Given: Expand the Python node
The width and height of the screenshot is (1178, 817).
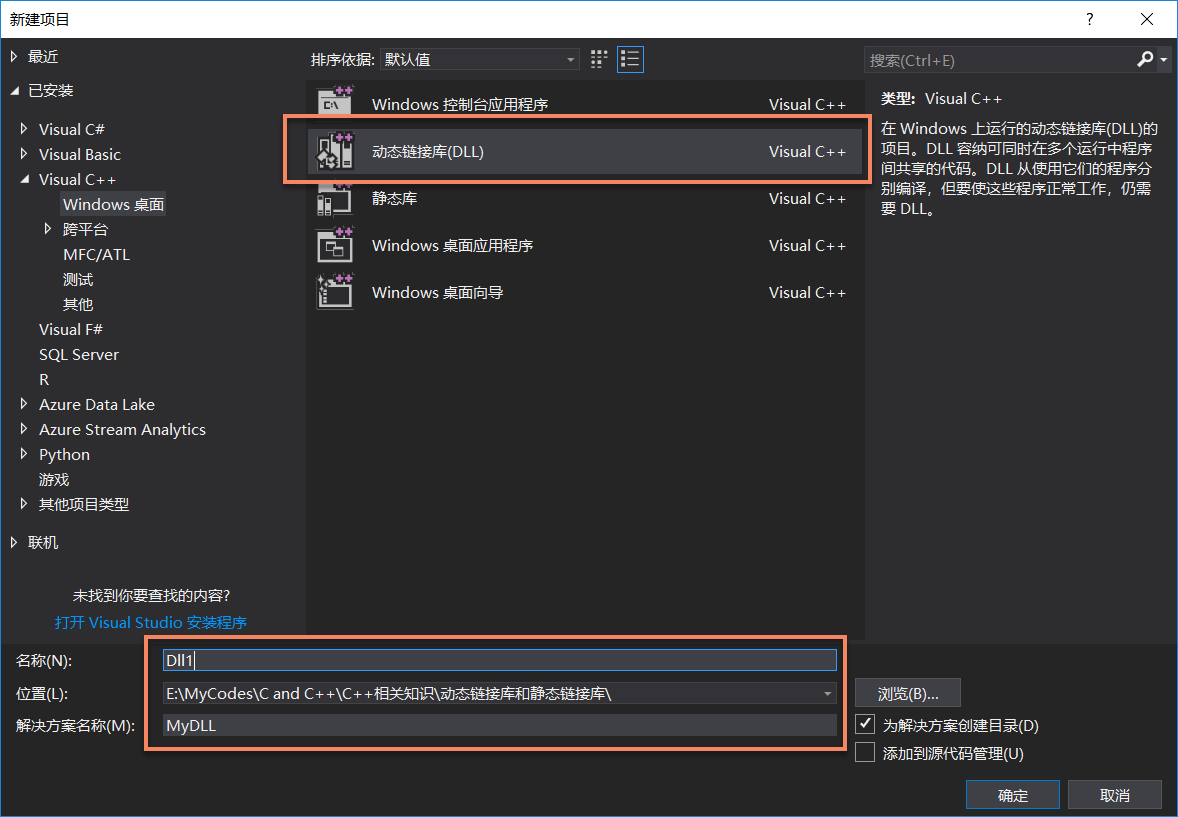Looking at the screenshot, I should click(x=24, y=453).
